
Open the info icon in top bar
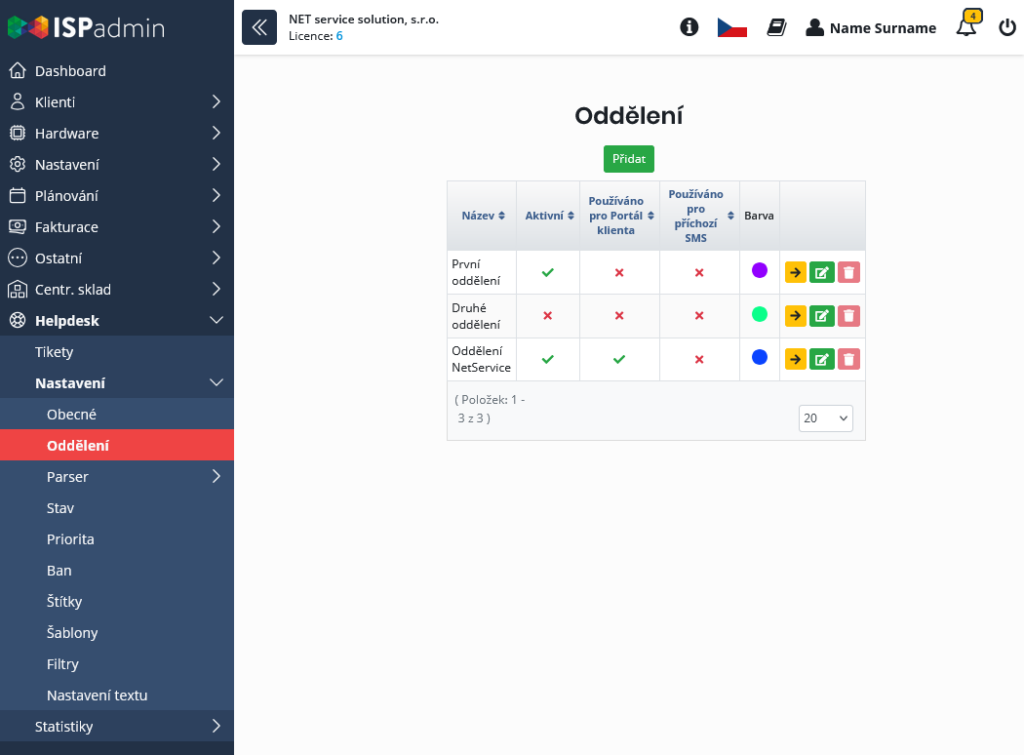pyautogui.click(x=689, y=27)
